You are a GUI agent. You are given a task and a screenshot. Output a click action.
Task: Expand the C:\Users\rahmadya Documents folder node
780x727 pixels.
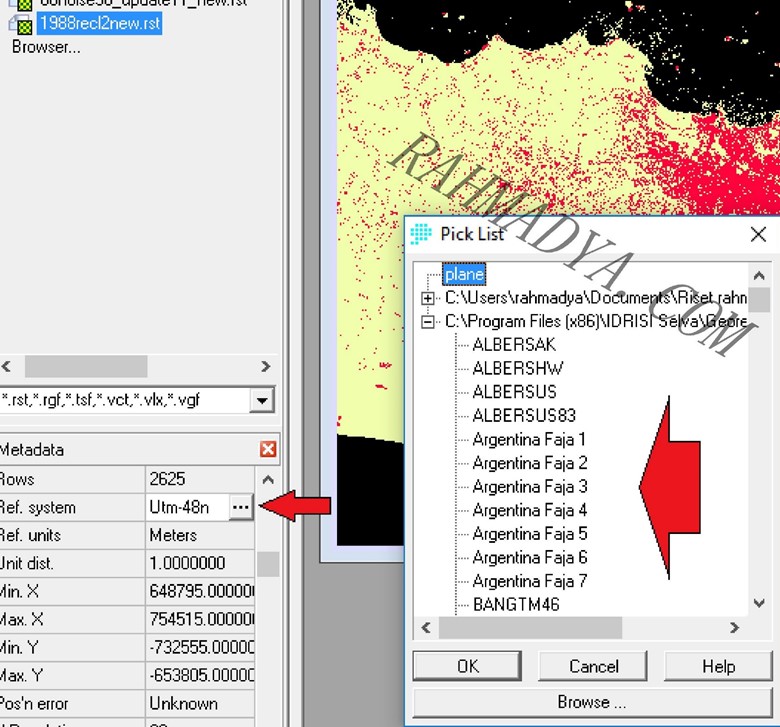[x=428, y=298]
